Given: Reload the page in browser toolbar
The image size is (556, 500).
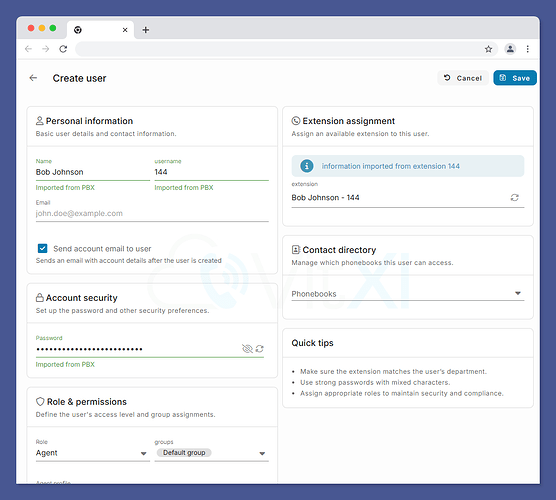Looking at the screenshot, I should (x=63, y=49).
